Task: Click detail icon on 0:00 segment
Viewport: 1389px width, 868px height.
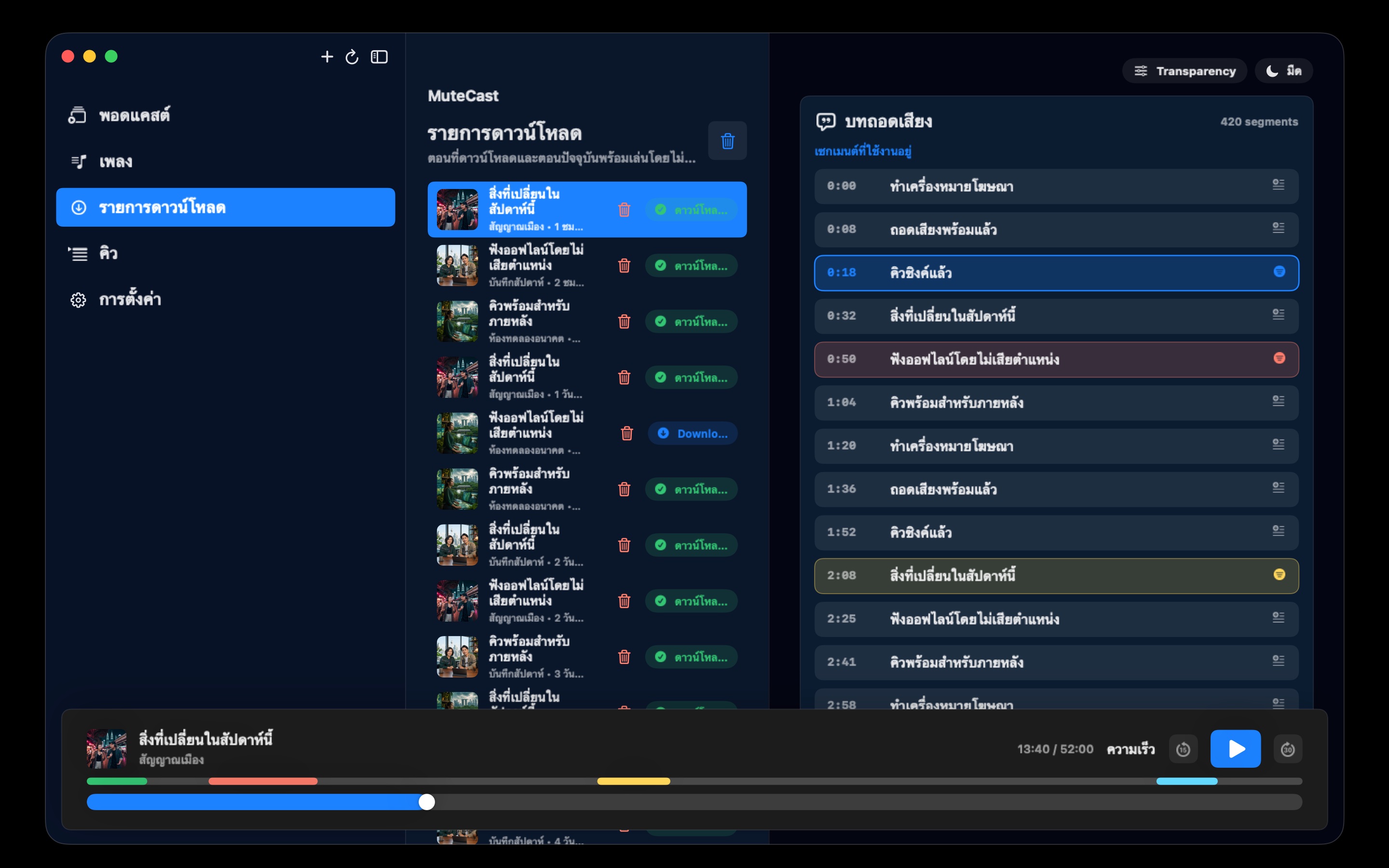Action: tap(1278, 184)
